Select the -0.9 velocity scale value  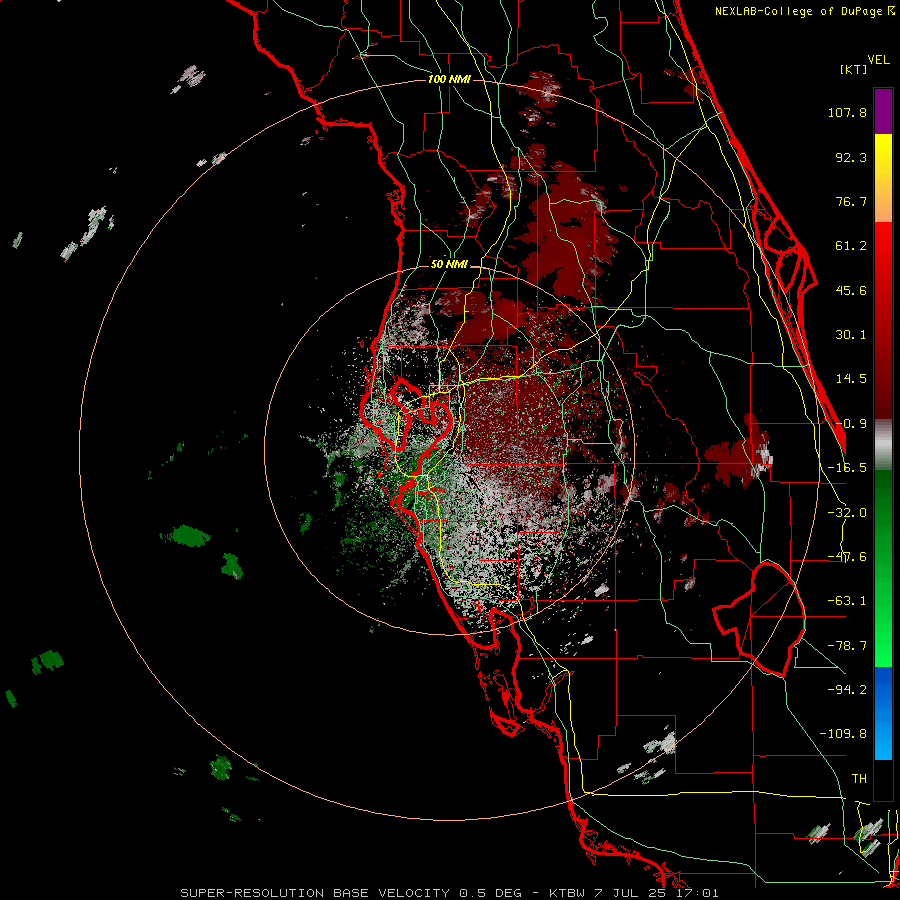[x=851, y=424]
